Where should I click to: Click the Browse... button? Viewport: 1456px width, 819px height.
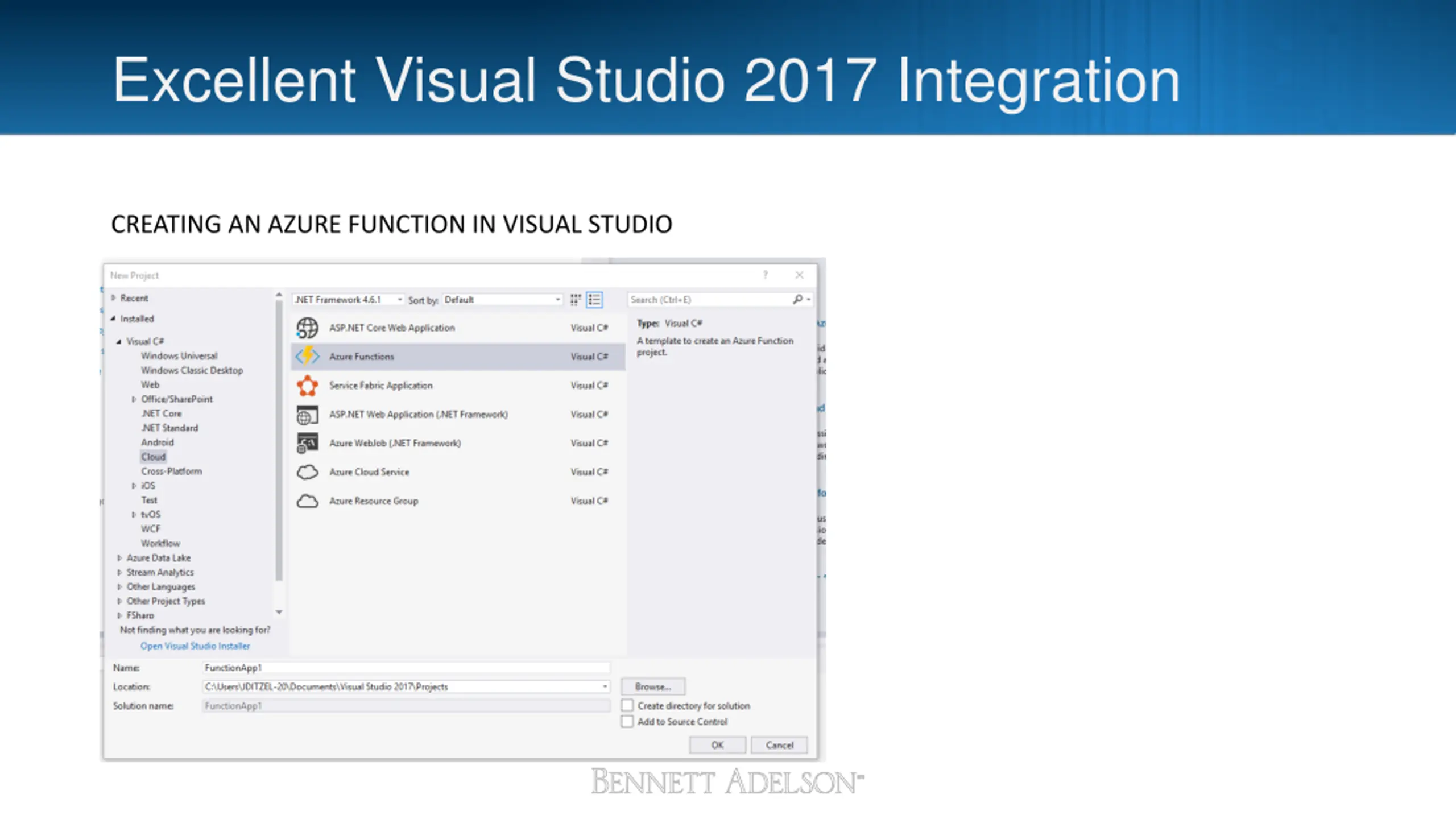(653, 686)
